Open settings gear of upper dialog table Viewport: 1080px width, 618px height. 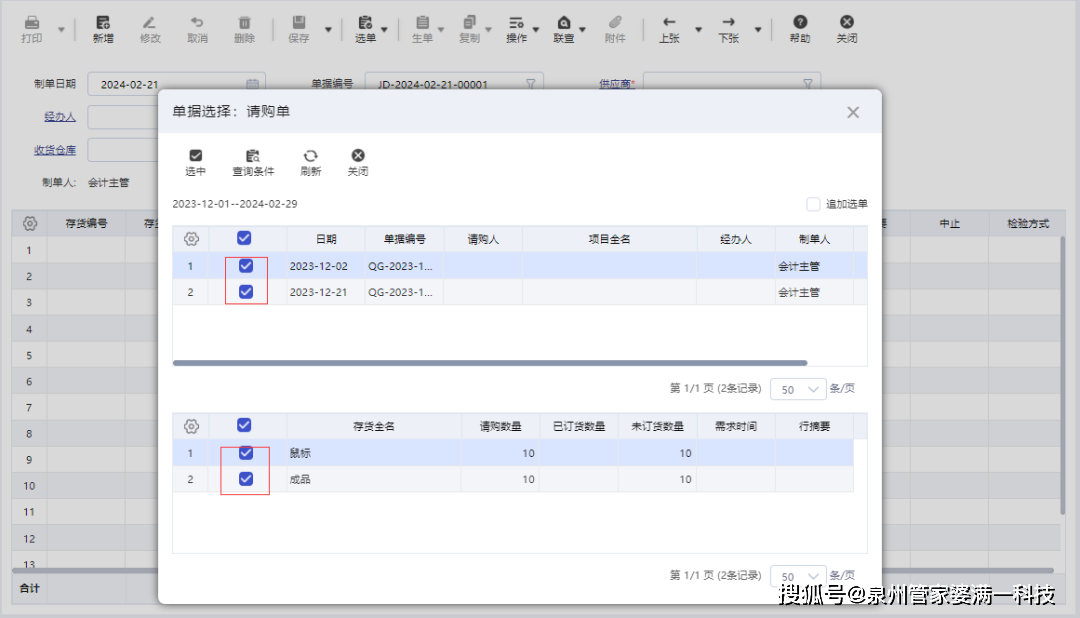point(191,239)
